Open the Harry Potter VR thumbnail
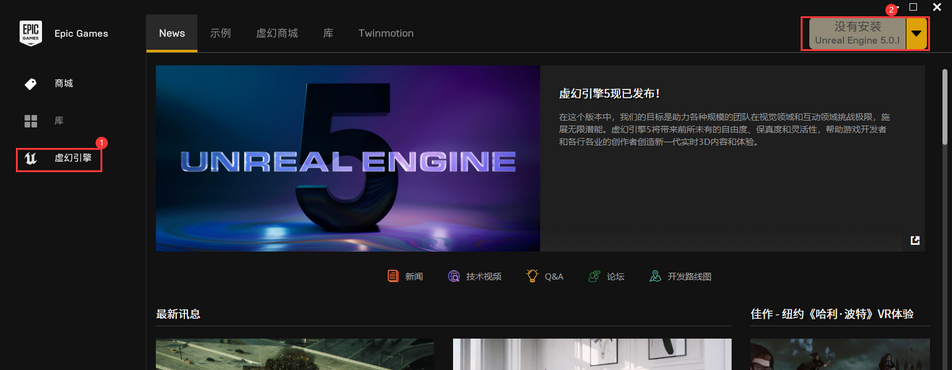 (840, 354)
